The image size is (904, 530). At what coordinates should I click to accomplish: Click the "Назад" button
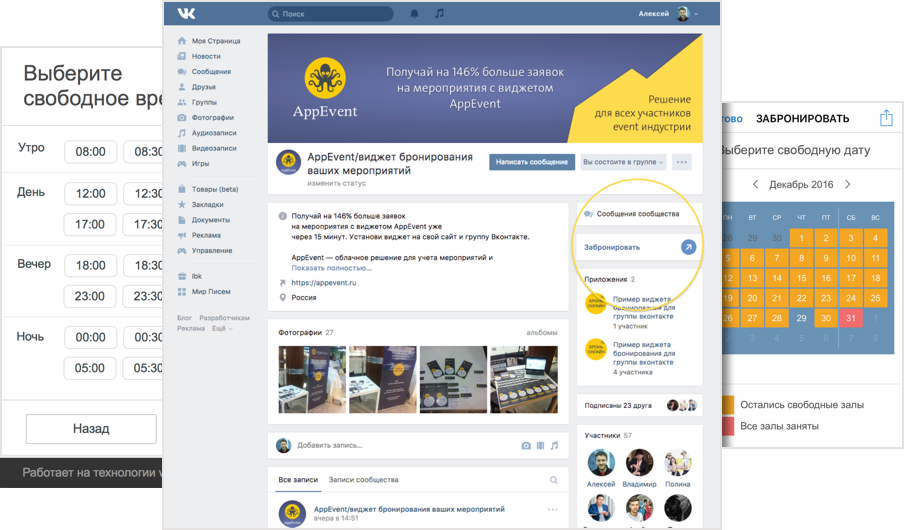tap(91, 428)
